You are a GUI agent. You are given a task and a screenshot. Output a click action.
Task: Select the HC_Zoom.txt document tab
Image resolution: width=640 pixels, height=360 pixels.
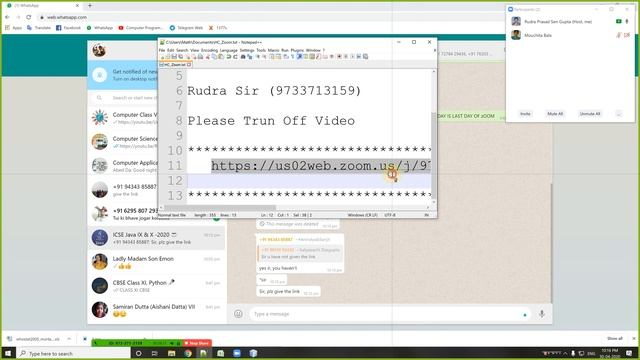[175, 64]
